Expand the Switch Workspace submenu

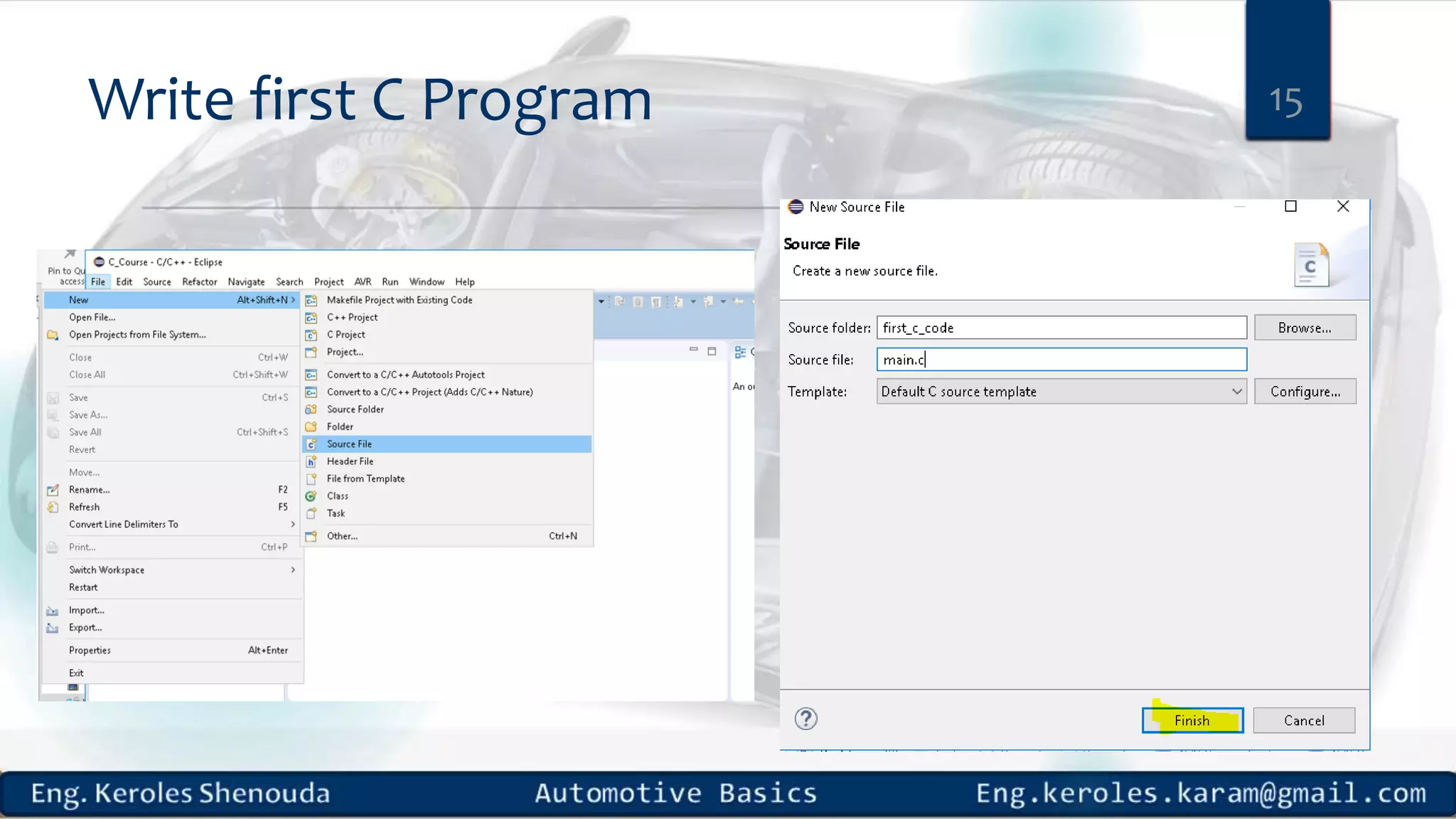[x=172, y=570]
